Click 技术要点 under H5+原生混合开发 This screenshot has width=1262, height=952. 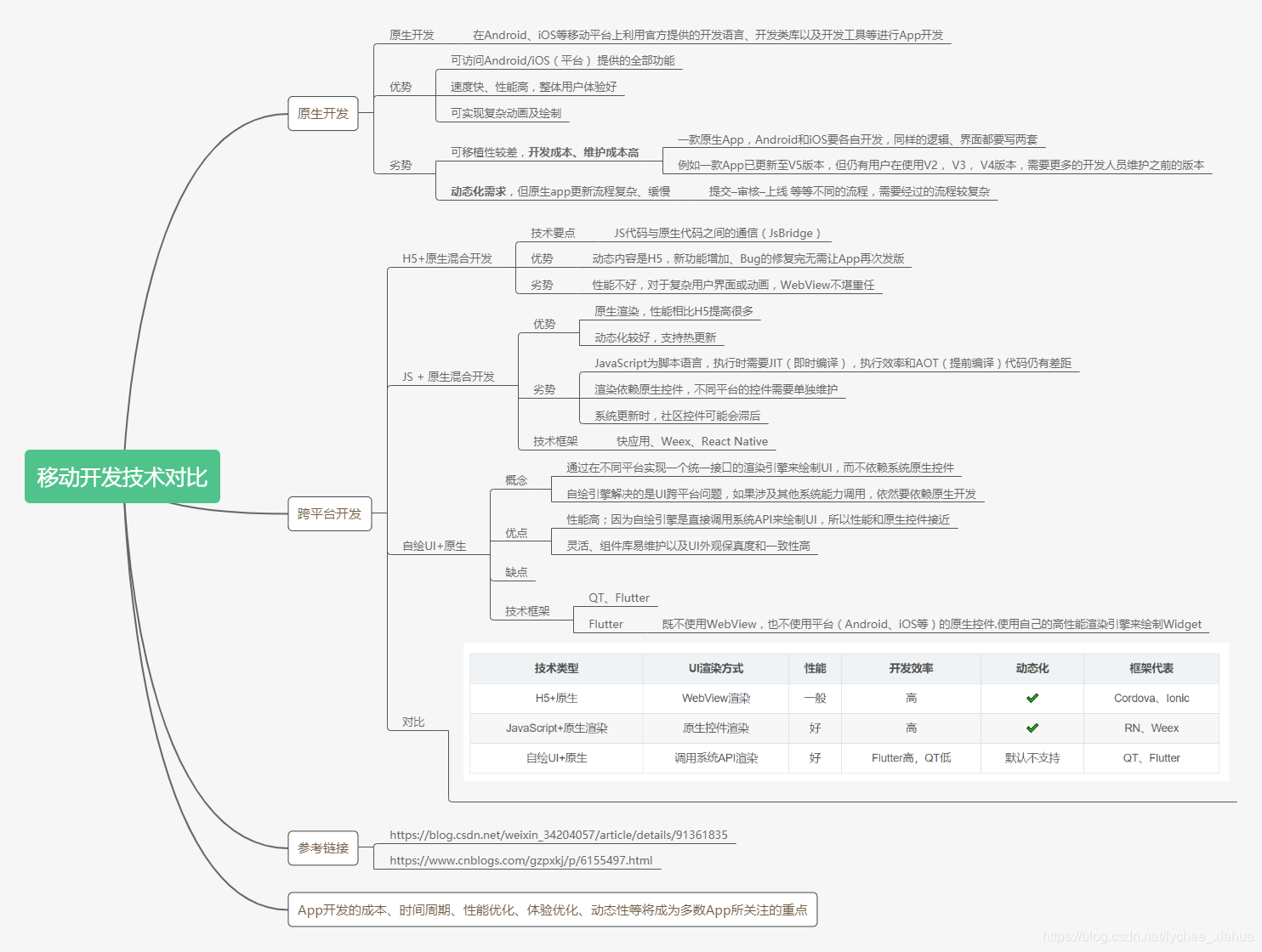pos(553,233)
